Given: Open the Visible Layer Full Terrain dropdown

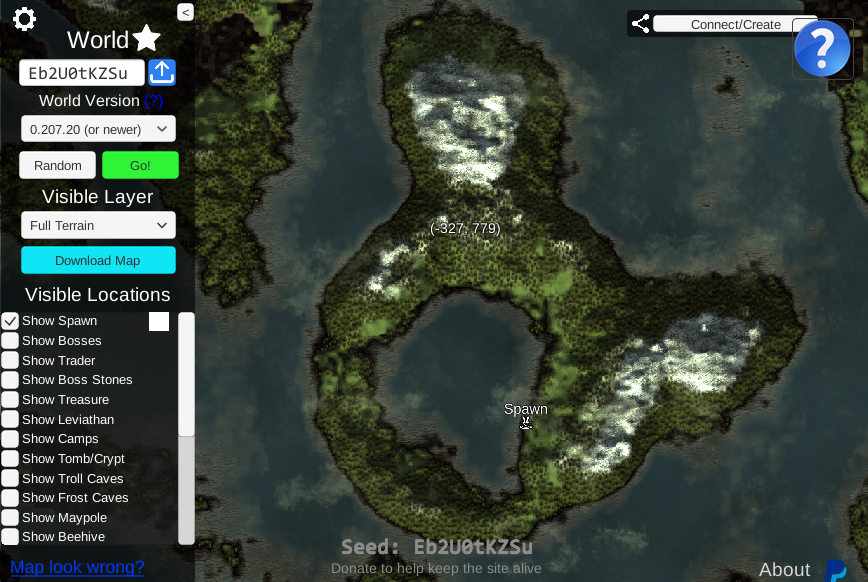Looking at the screenshot, I should click(x=99, y=225).
